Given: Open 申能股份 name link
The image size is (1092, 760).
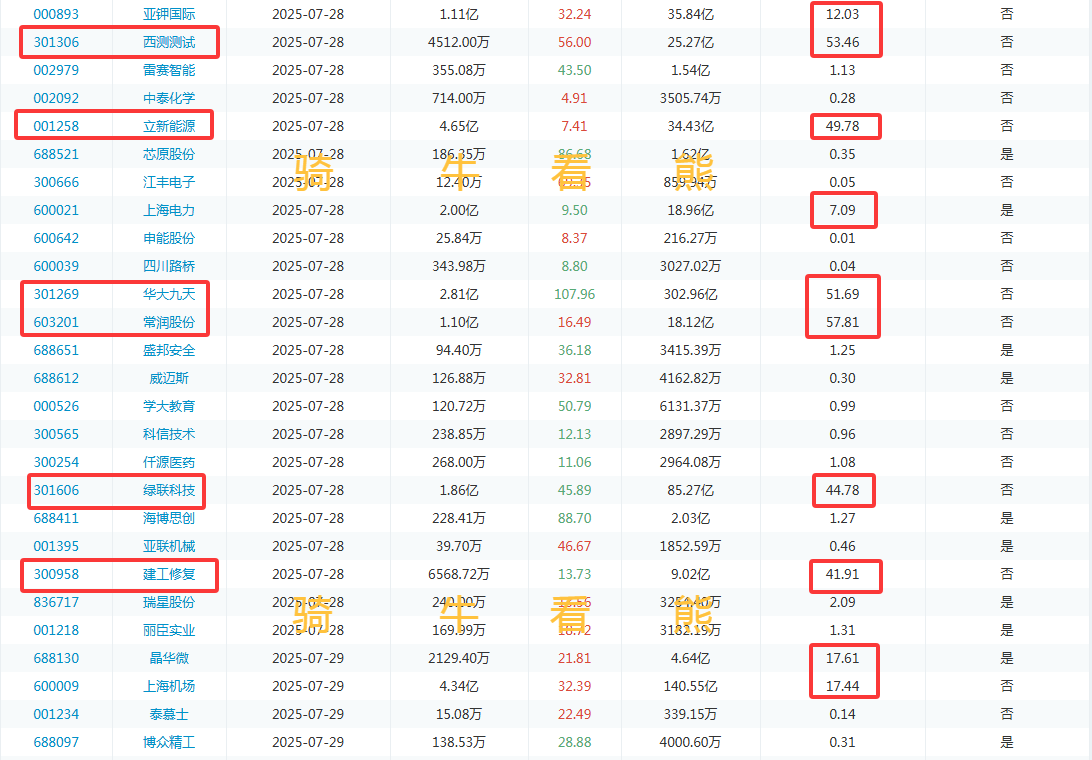Looking at the screenshot, I should (169, 238).
